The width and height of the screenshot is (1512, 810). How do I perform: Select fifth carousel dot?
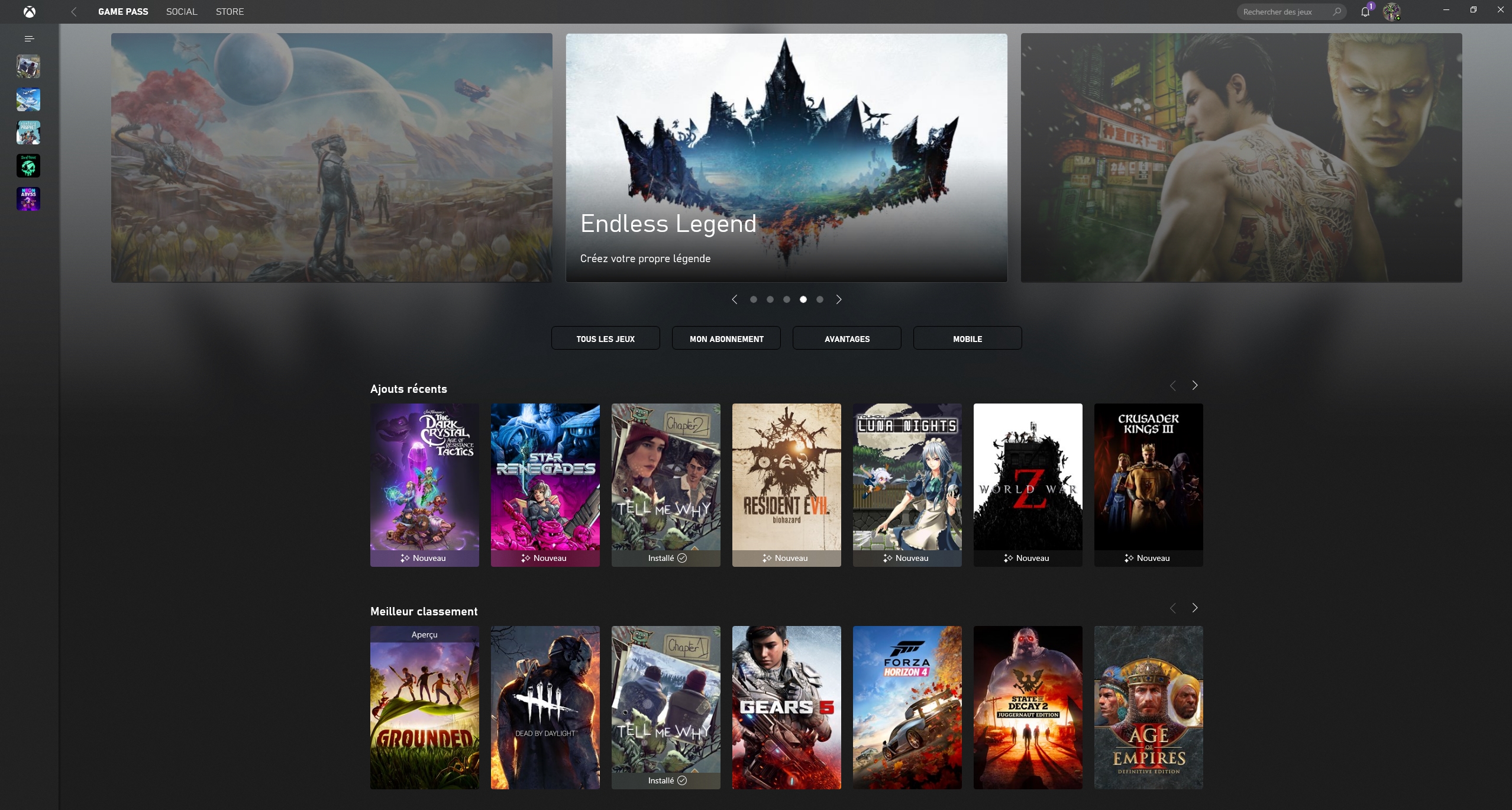820,299
